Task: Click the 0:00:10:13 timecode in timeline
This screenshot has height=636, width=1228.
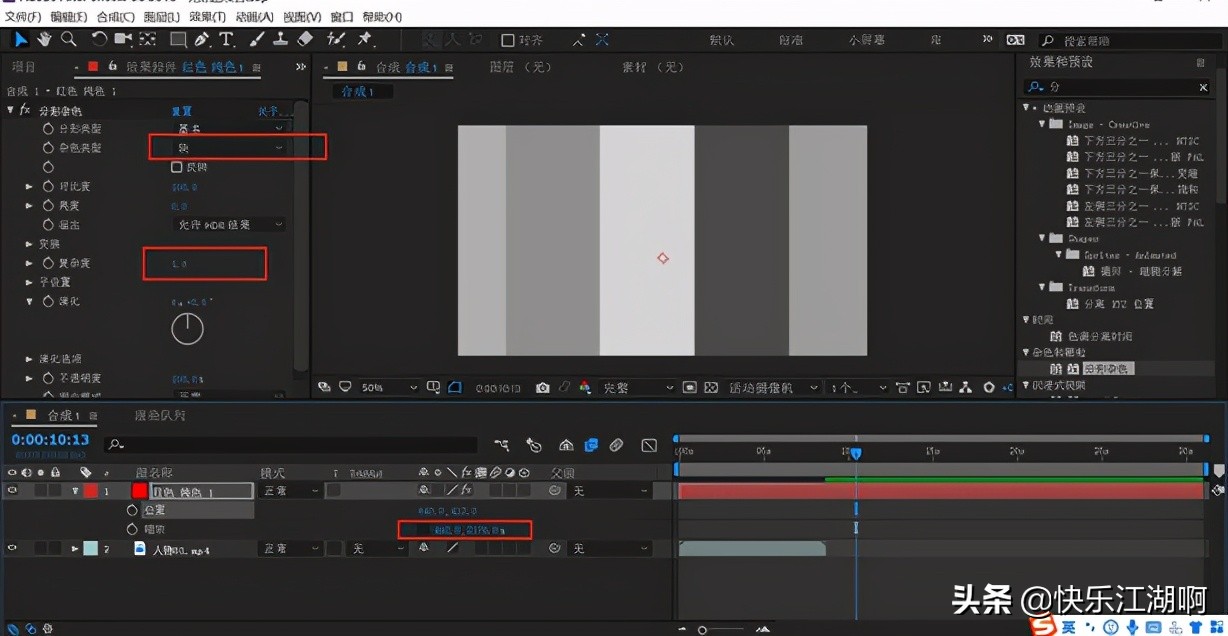Action: coord(50,440)
